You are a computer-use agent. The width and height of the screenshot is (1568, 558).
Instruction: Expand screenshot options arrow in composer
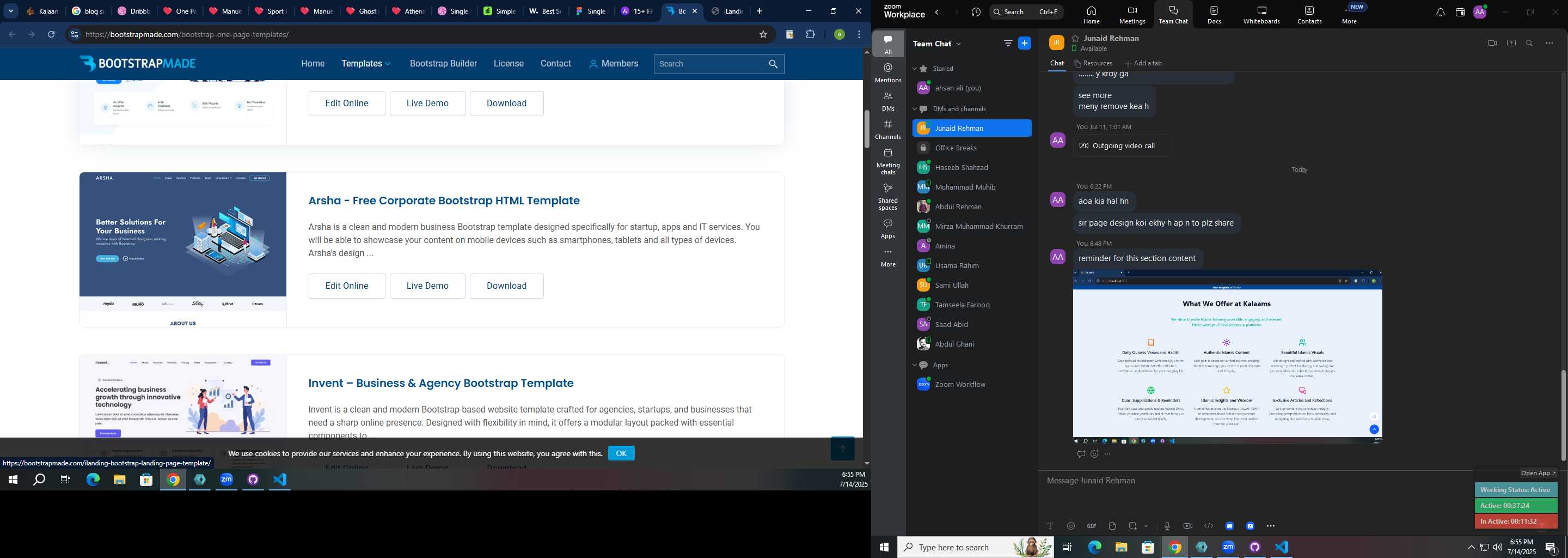point(1146,526)
